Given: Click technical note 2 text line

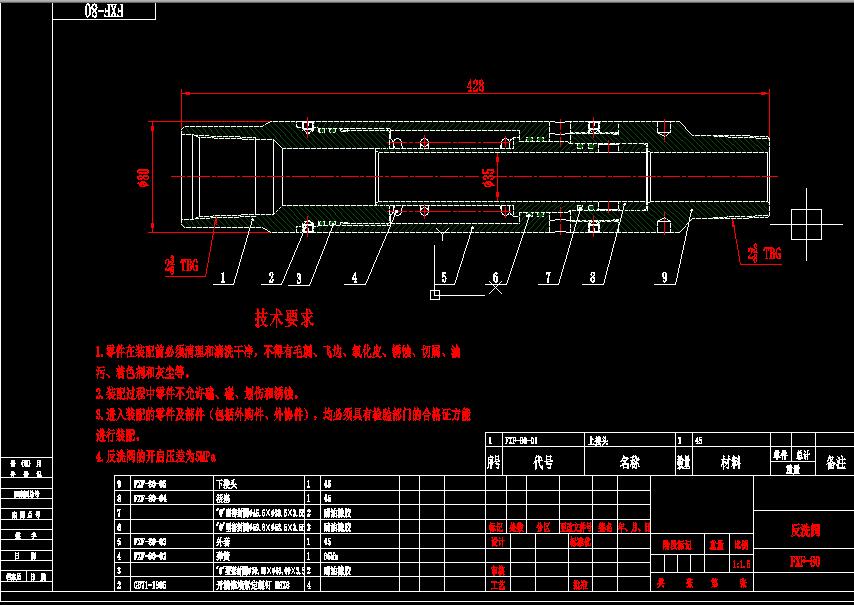Looking at the screenshot, I should 197,393.
